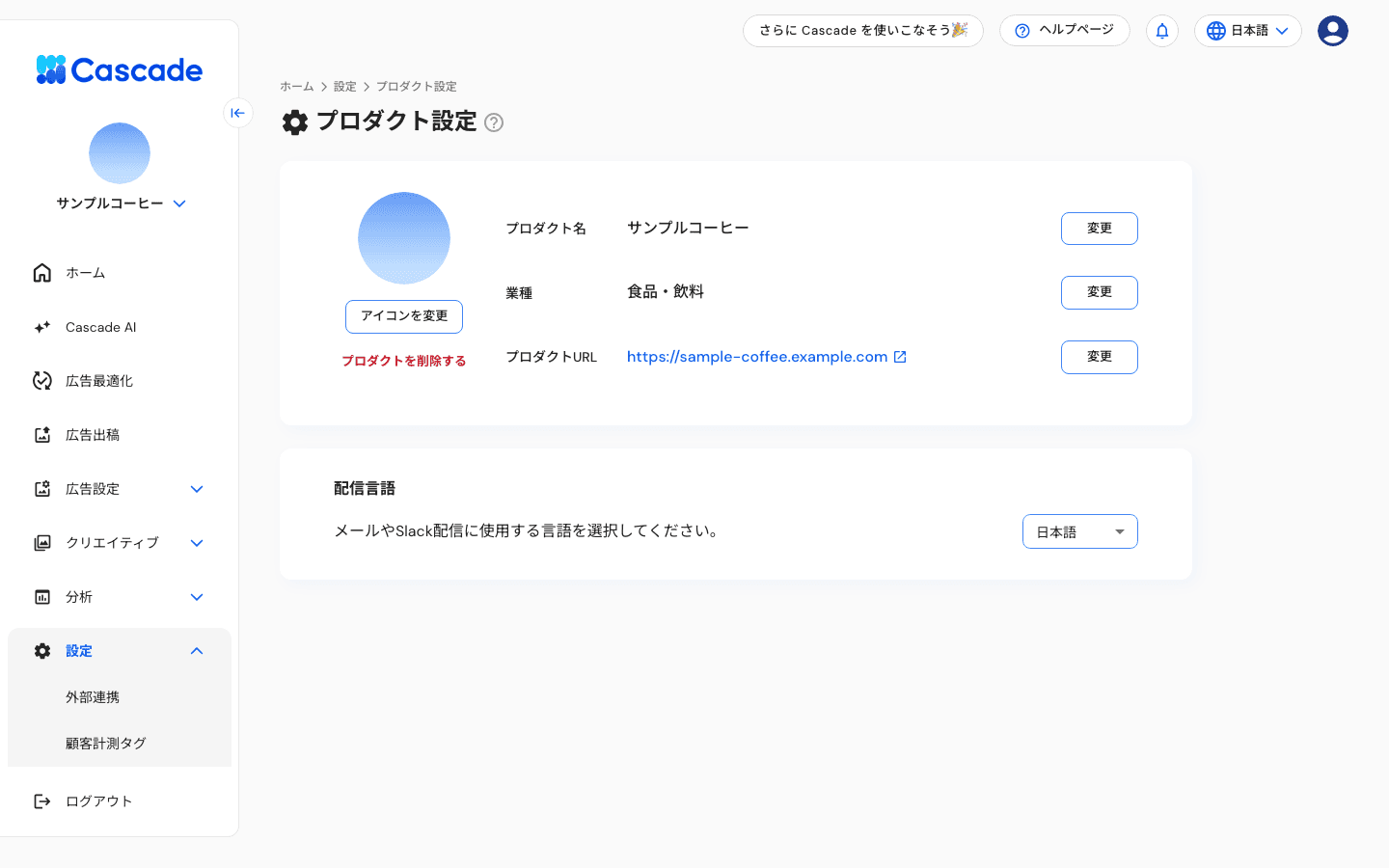Collapse the 設定 submenu chevron
This screenshot has height=868, width=1389.
point(197,651)
